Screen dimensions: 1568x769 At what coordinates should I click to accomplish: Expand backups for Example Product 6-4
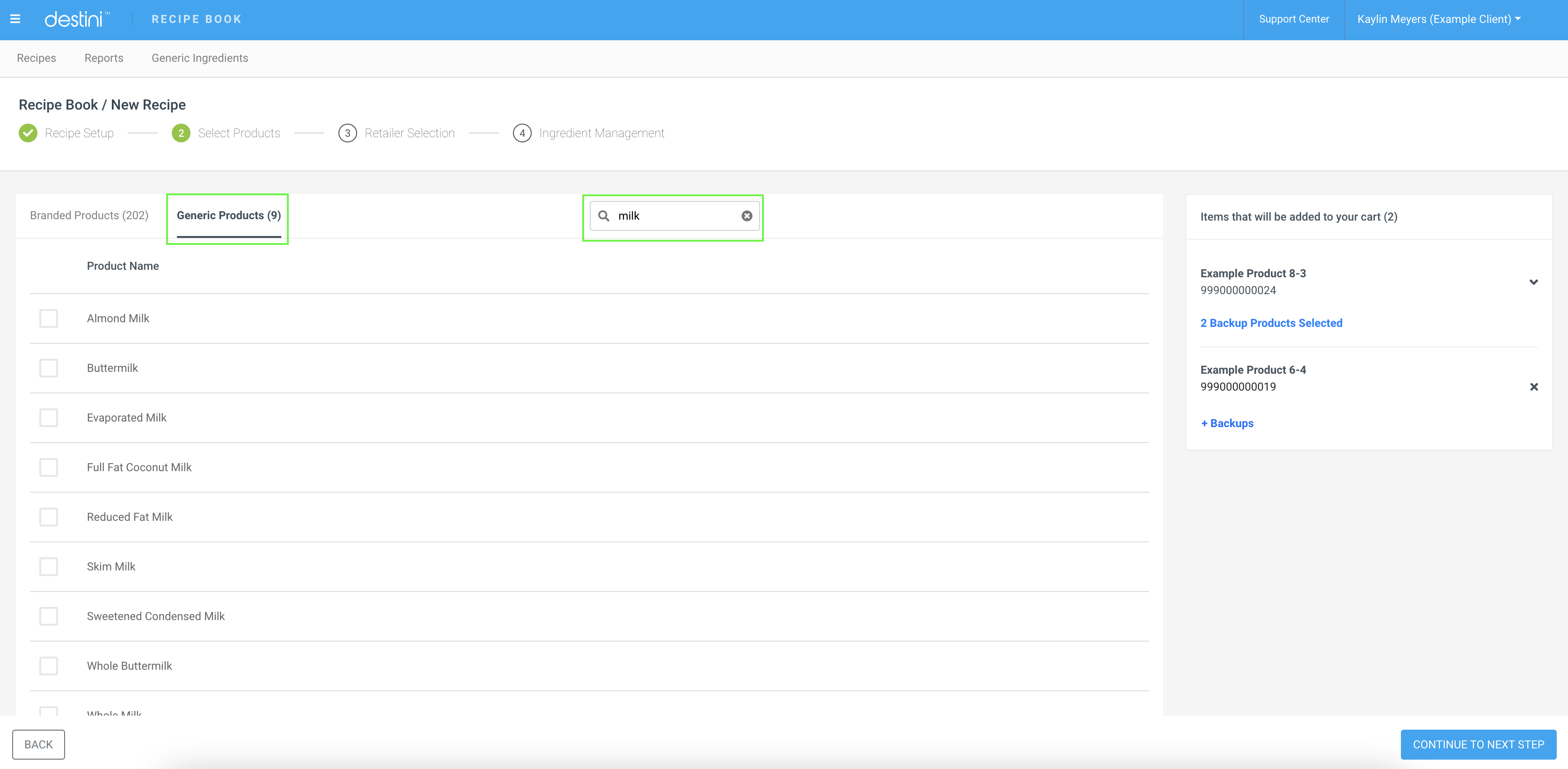(x=1226, y=422)
